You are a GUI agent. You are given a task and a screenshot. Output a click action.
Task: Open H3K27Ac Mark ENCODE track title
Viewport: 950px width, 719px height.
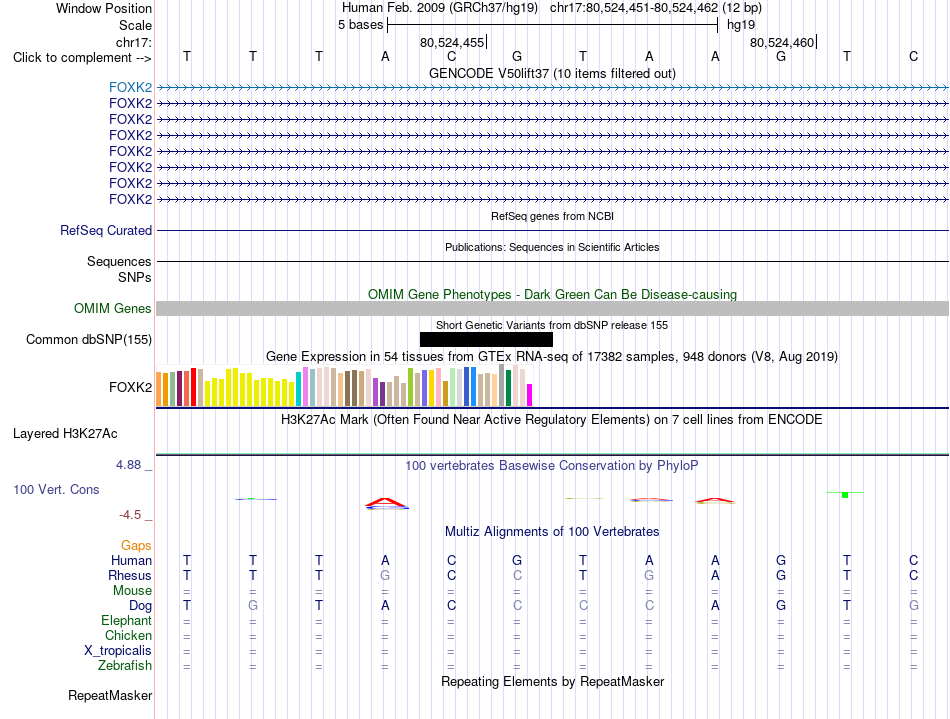tap(552, 419)
